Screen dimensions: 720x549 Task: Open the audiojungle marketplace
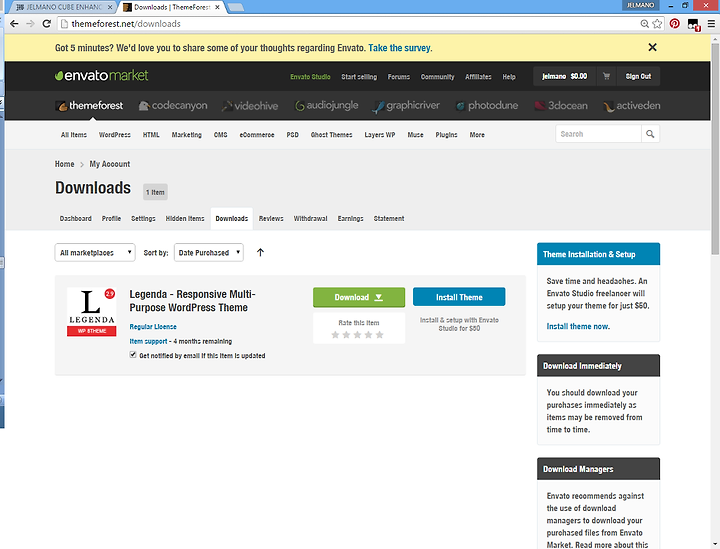coord(326,106)
